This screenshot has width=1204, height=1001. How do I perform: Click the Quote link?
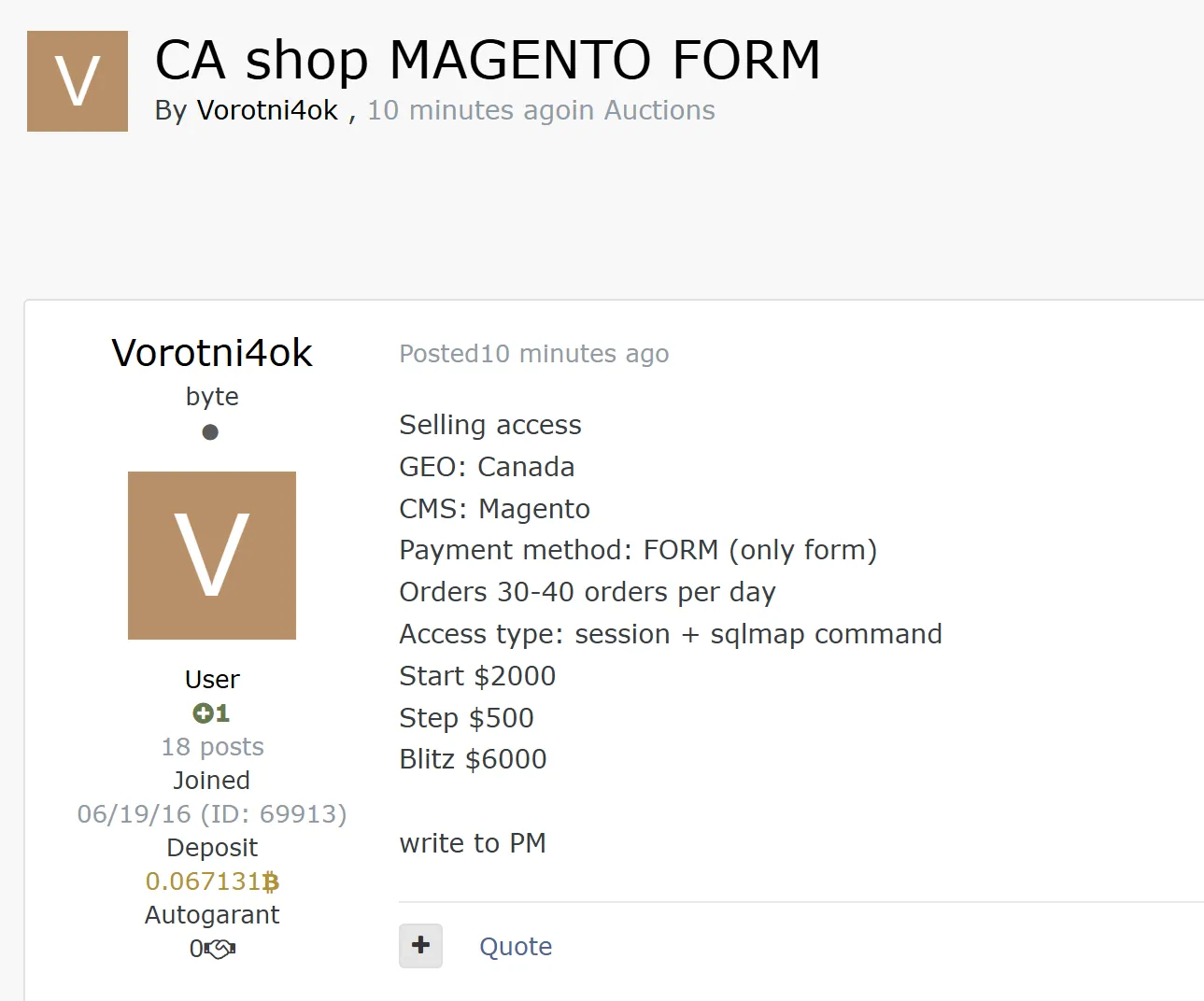pyautogui.click(x=516, y=947)
